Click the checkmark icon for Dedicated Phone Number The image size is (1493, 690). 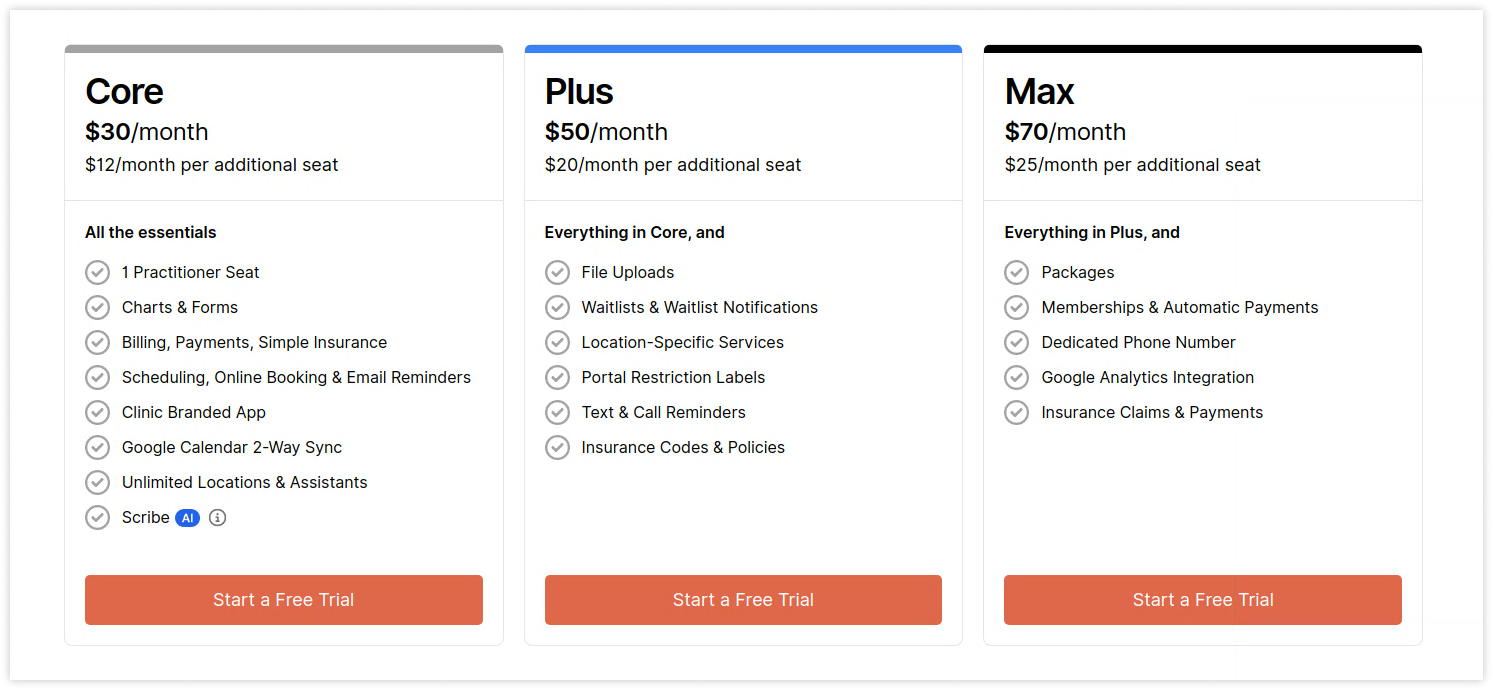pos(1016,342)
